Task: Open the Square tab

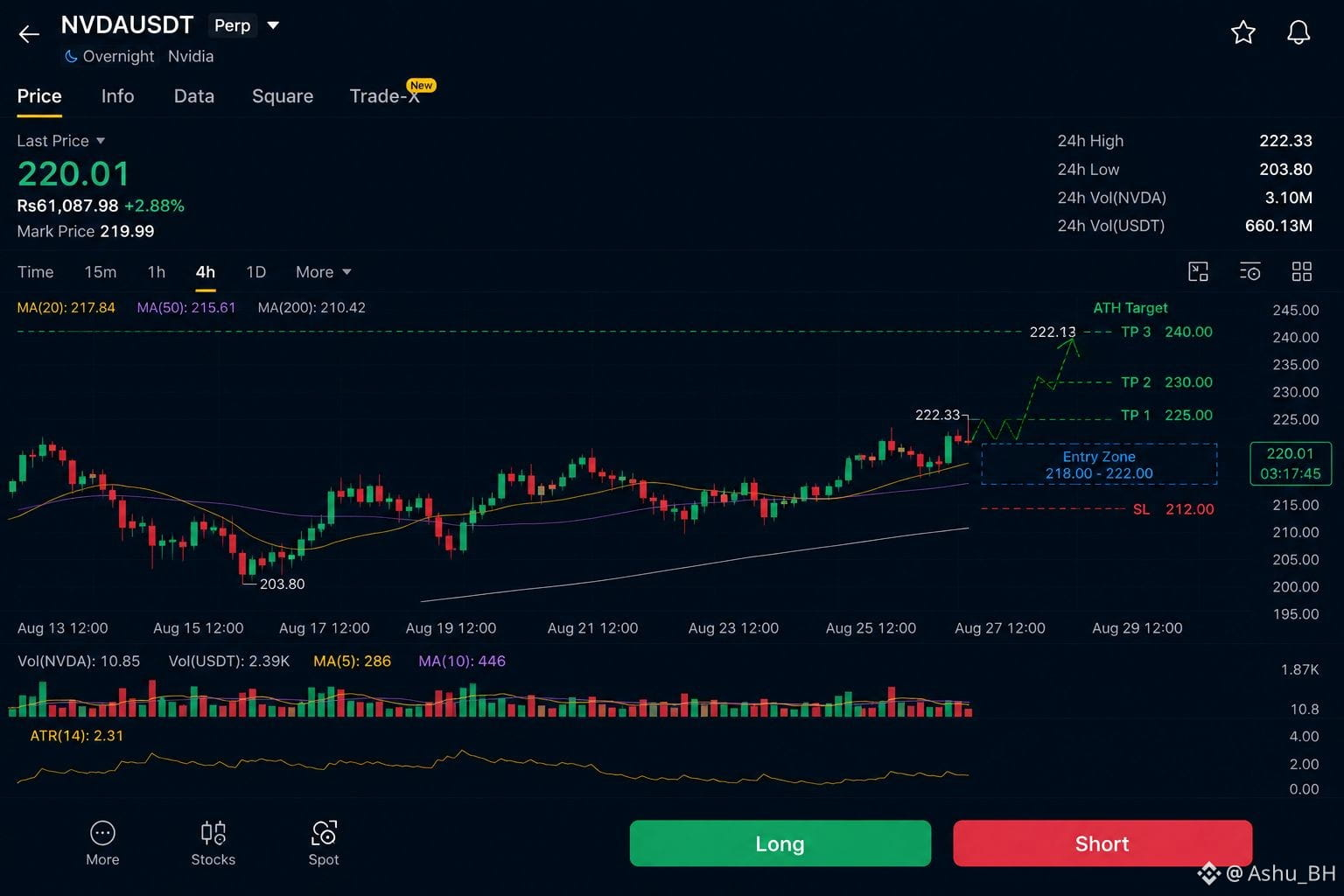Action: coord(283,96)
